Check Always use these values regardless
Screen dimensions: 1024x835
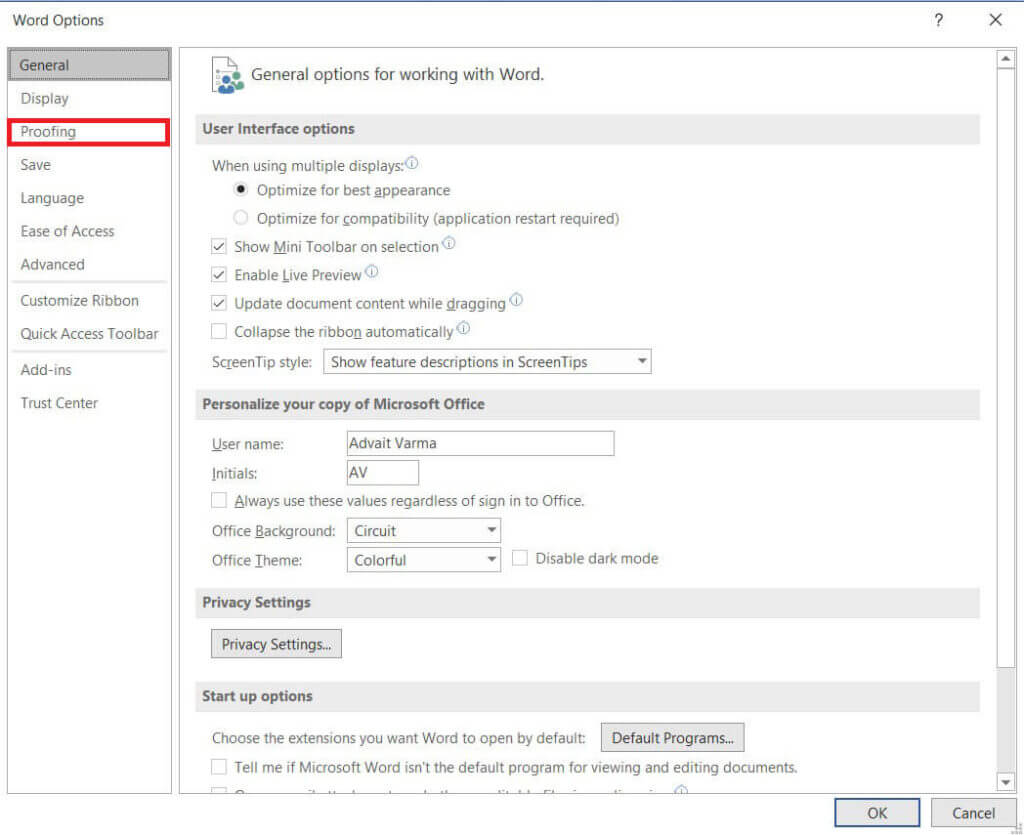click(x=219, y=501)
